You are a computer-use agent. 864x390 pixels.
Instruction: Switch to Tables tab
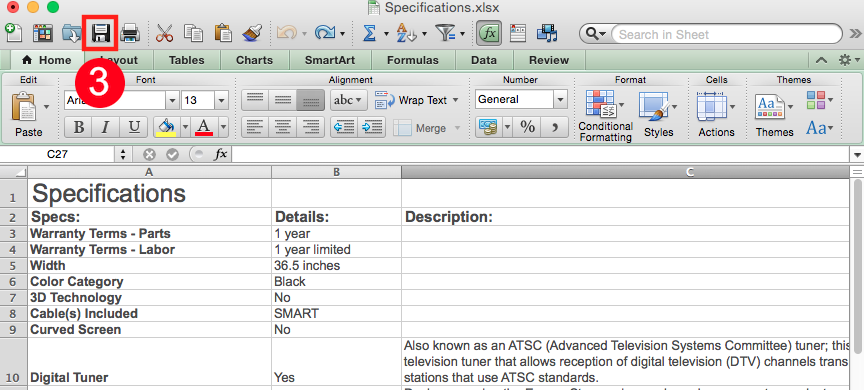[x=186, y=60]
